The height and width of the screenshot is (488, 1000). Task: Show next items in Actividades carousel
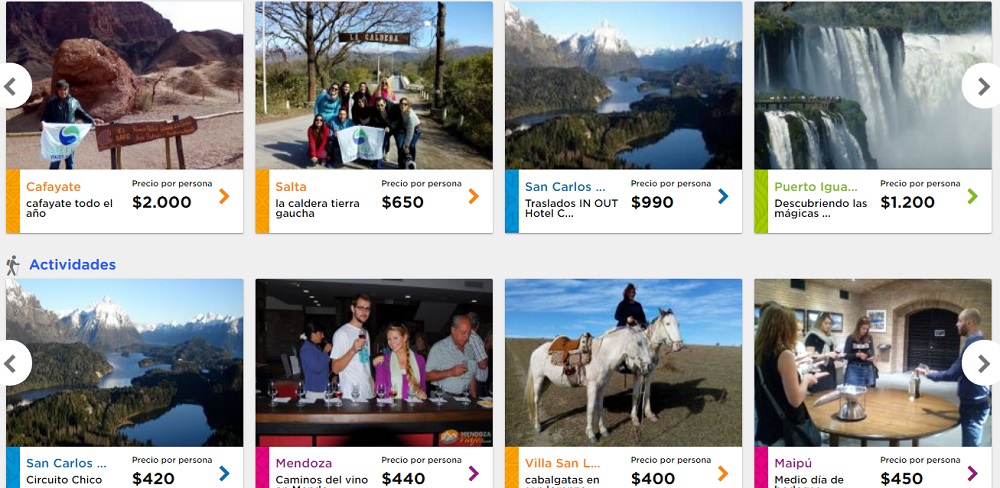pos(982,363)
